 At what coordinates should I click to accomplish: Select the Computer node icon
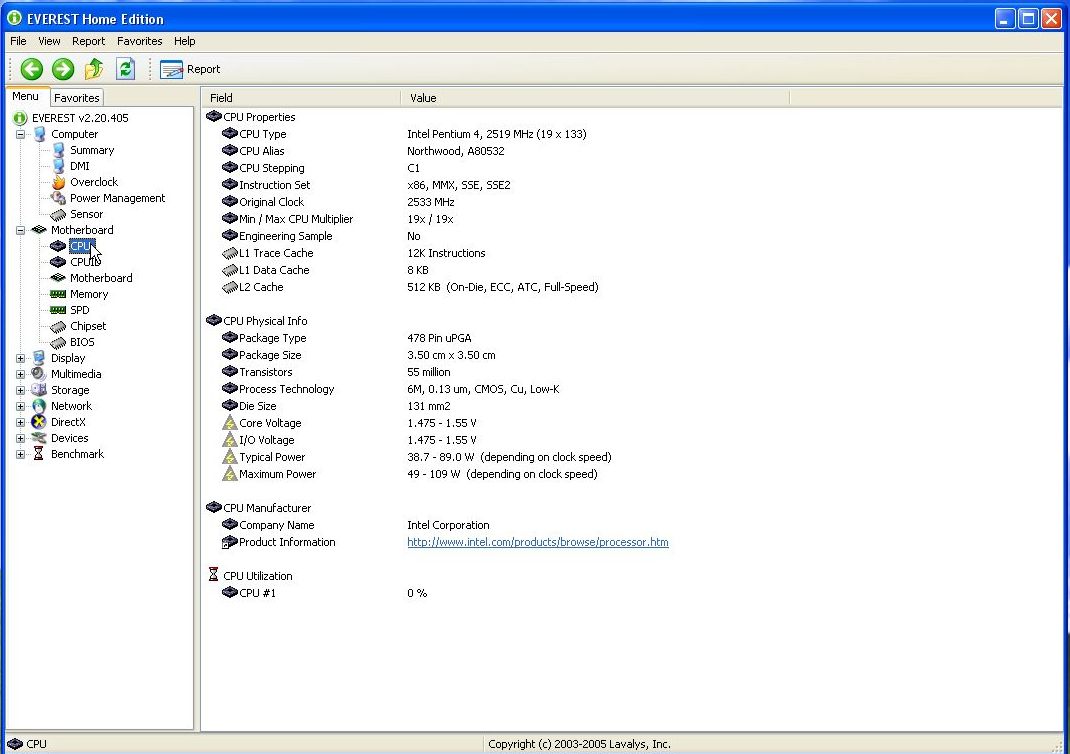[40, 134]
